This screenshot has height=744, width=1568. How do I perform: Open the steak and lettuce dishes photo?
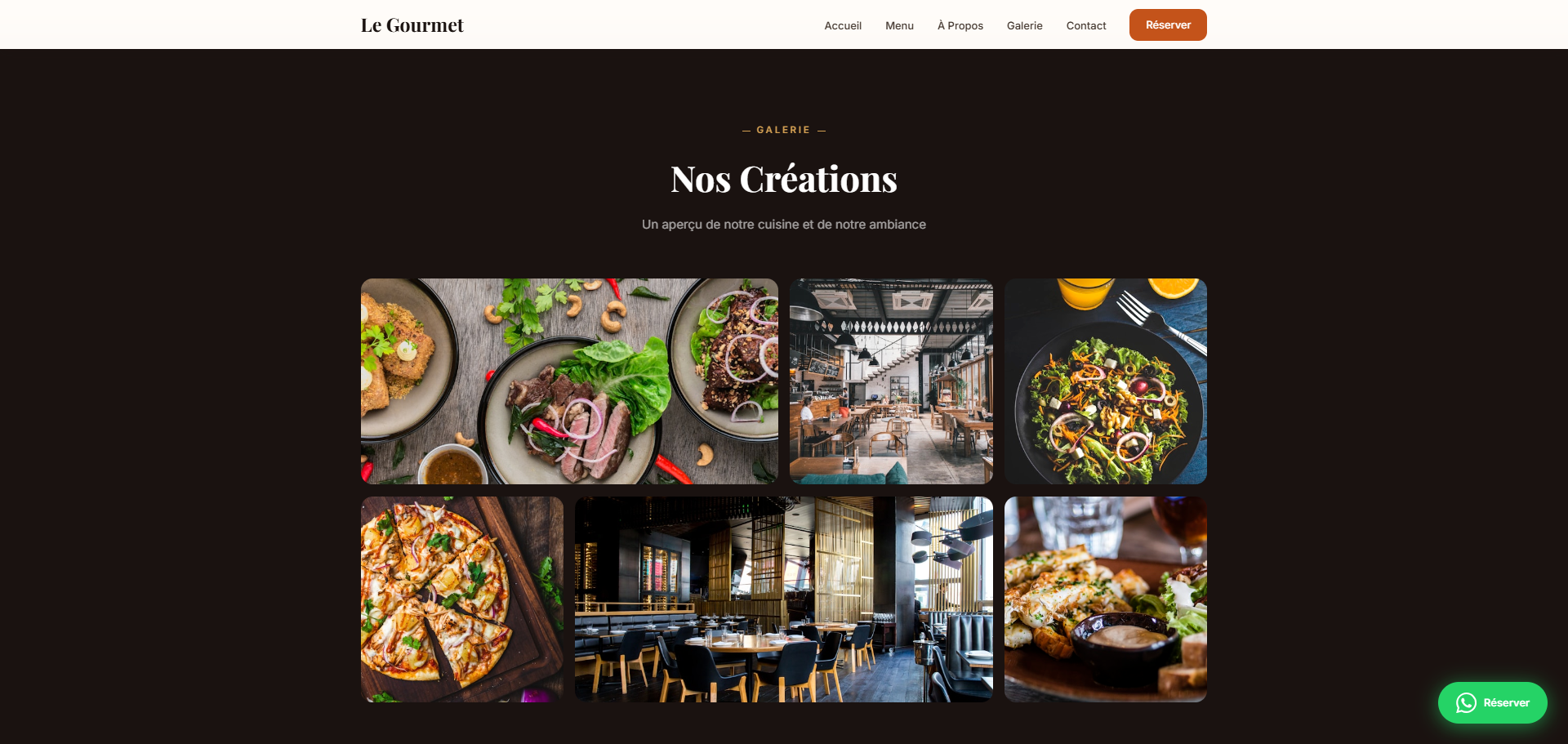click(x=569, y=381)
